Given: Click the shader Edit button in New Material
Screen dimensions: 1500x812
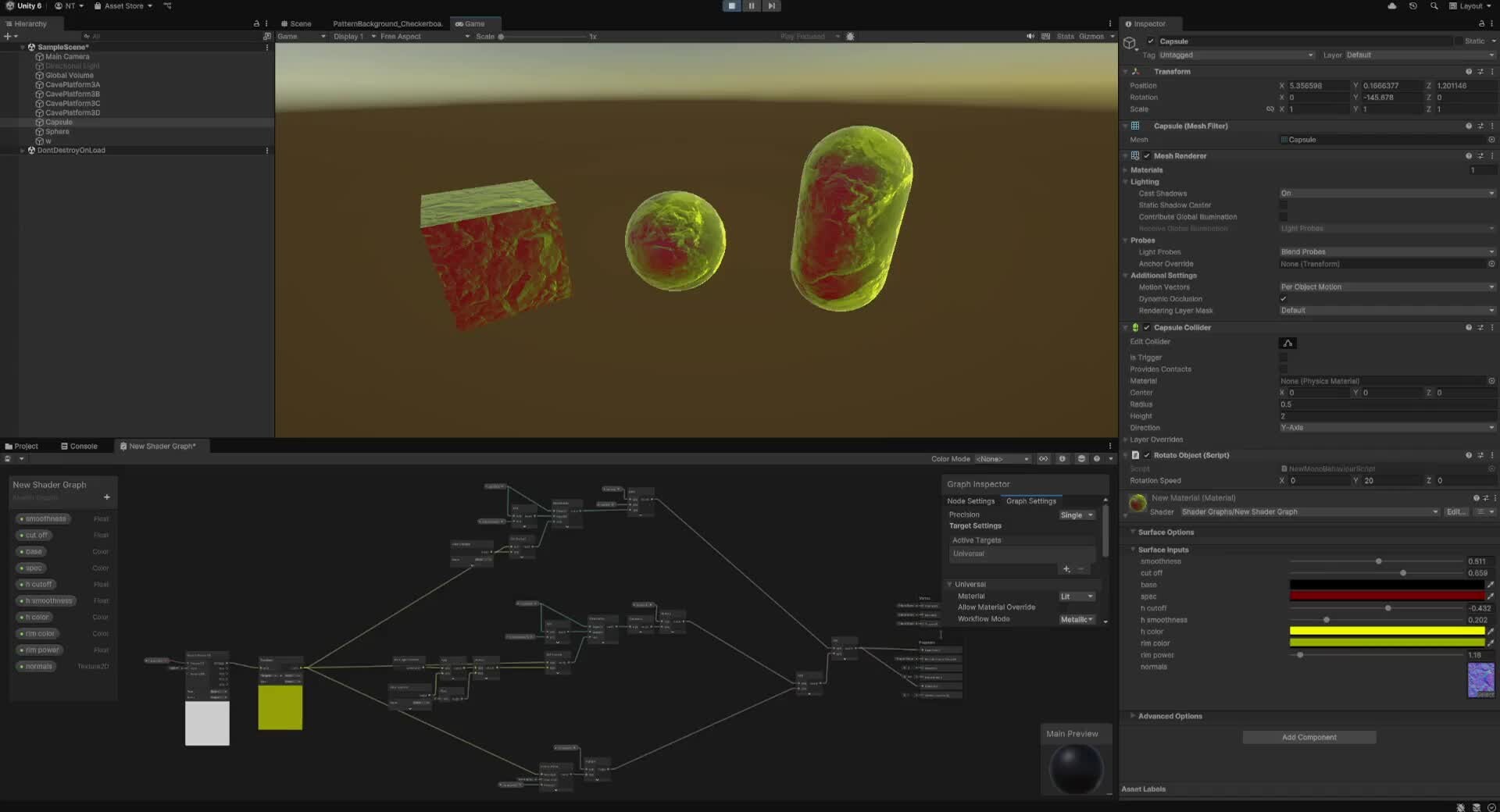Looking at the screenshot, I should point(1455,512).
